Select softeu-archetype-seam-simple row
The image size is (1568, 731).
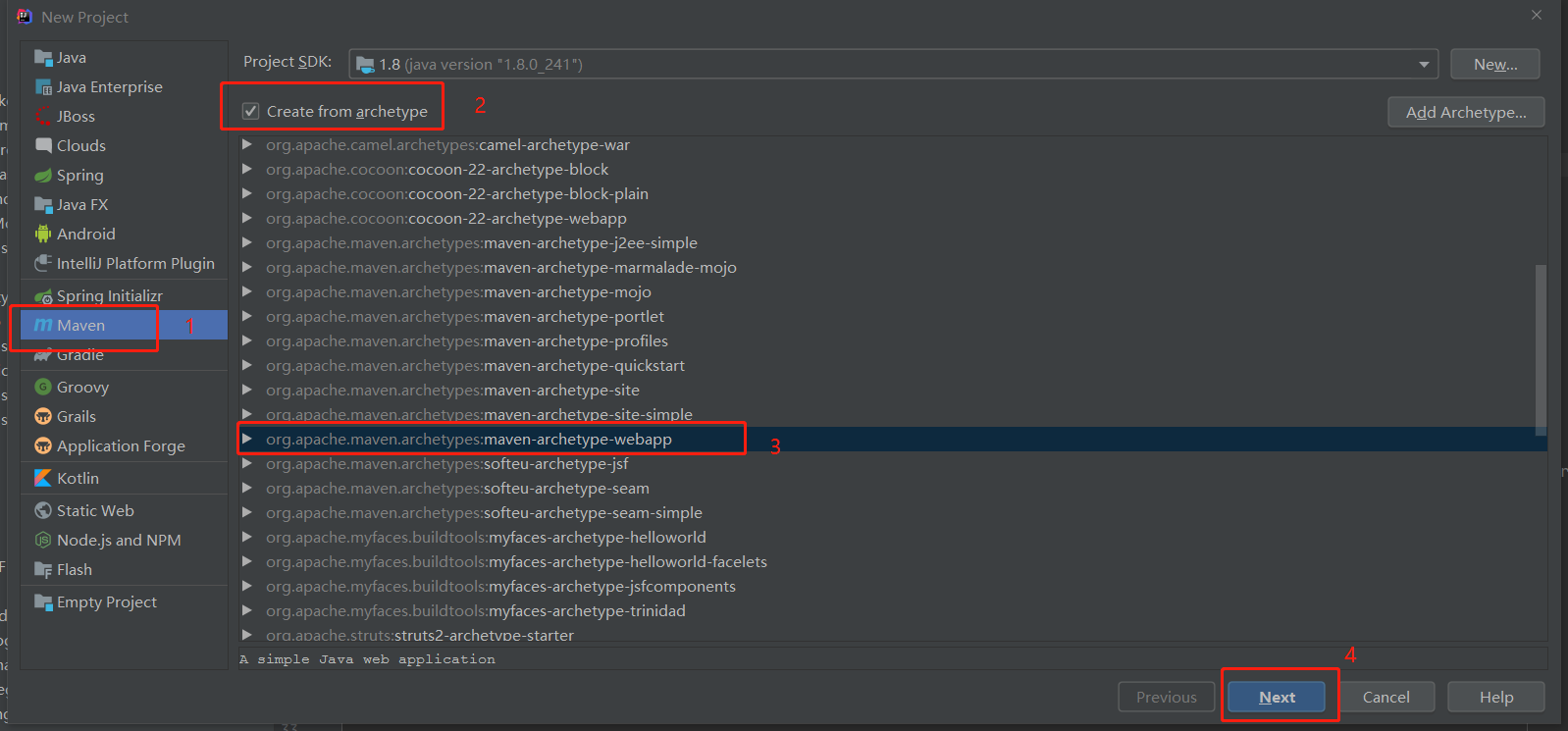[893, 513]
